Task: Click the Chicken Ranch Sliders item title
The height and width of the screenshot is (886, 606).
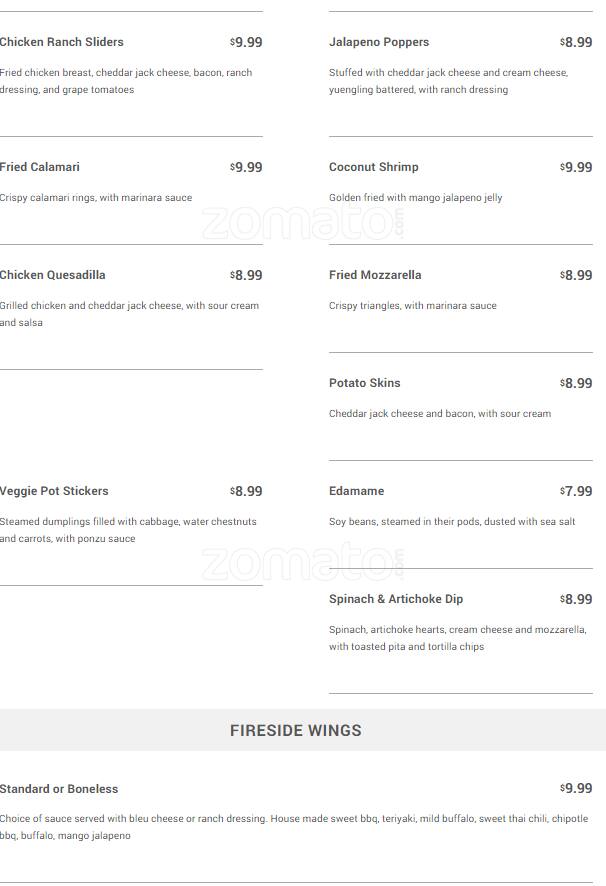Action: [62, 42]
